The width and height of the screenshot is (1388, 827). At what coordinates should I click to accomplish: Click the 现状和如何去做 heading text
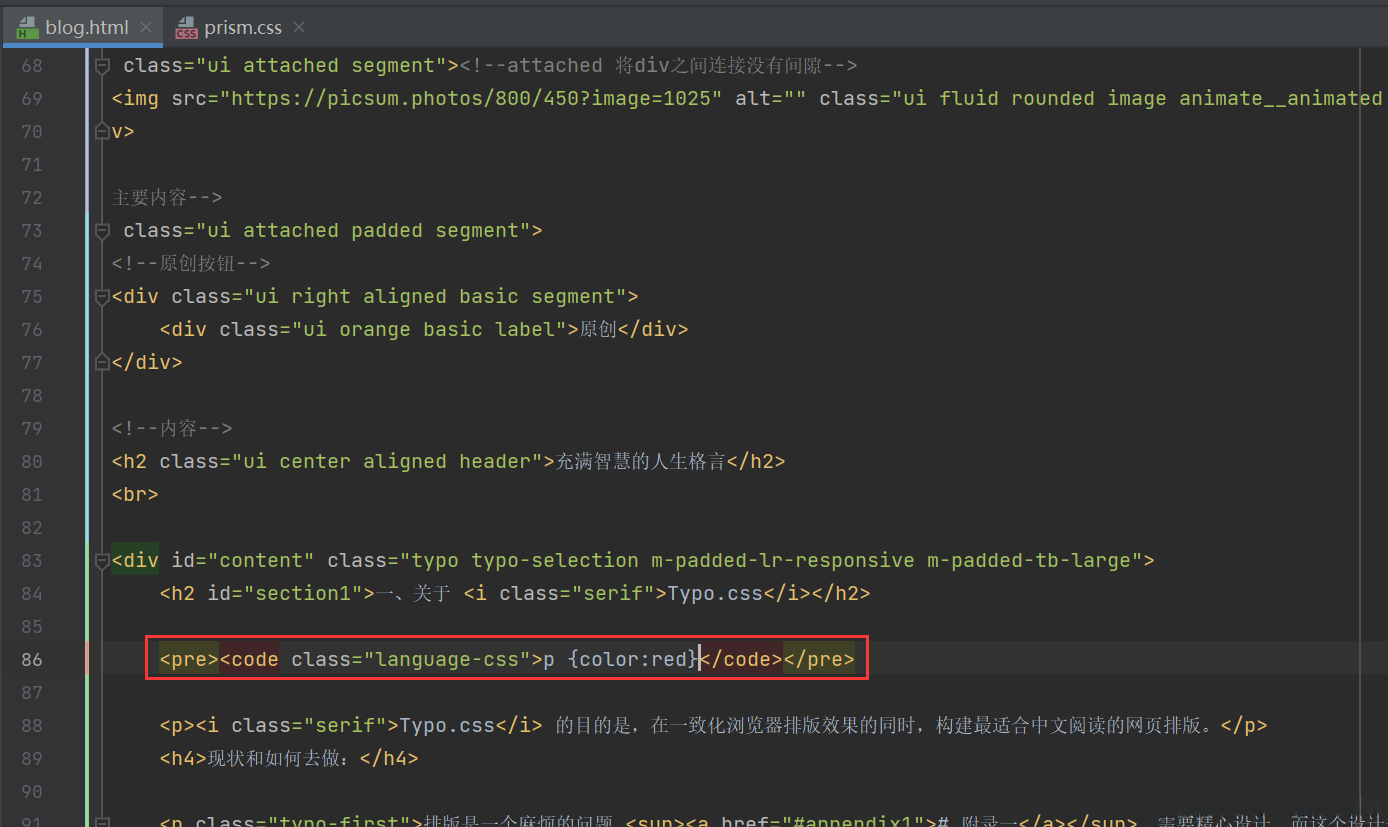click(282, 759)
